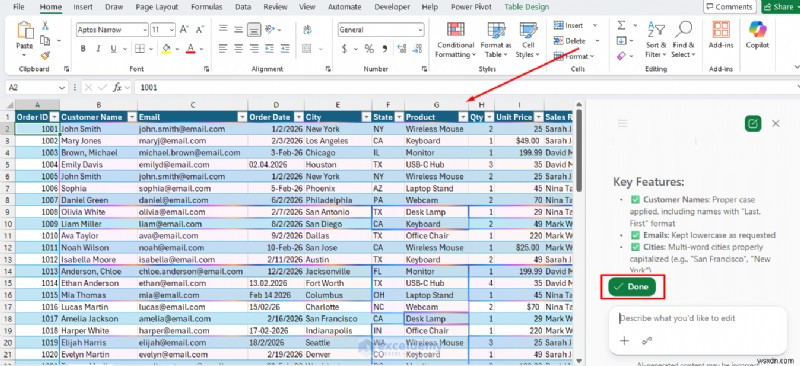800x366 pixels.
Task: Switch to the Table Design tab
Action: pos(527,7)
